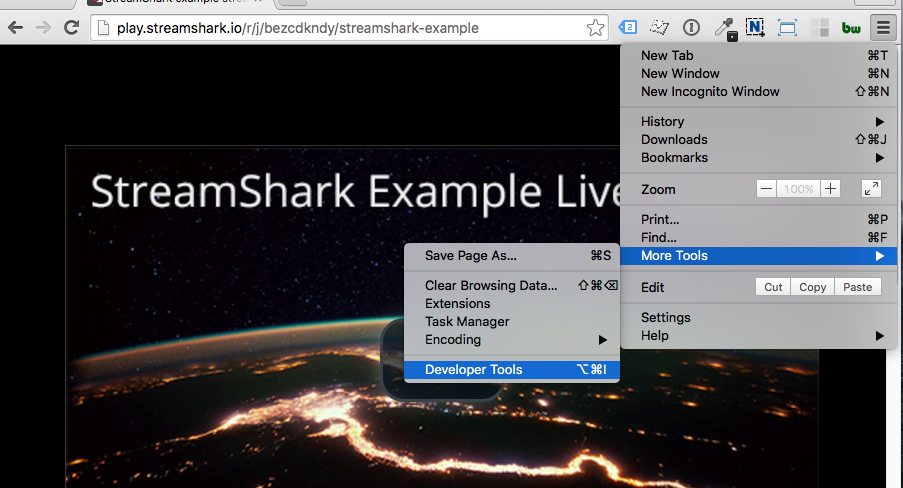The width and height of the screenshot is (903, 488).
Task: Click the 100% zoom level value
Action: pos(798,189)
